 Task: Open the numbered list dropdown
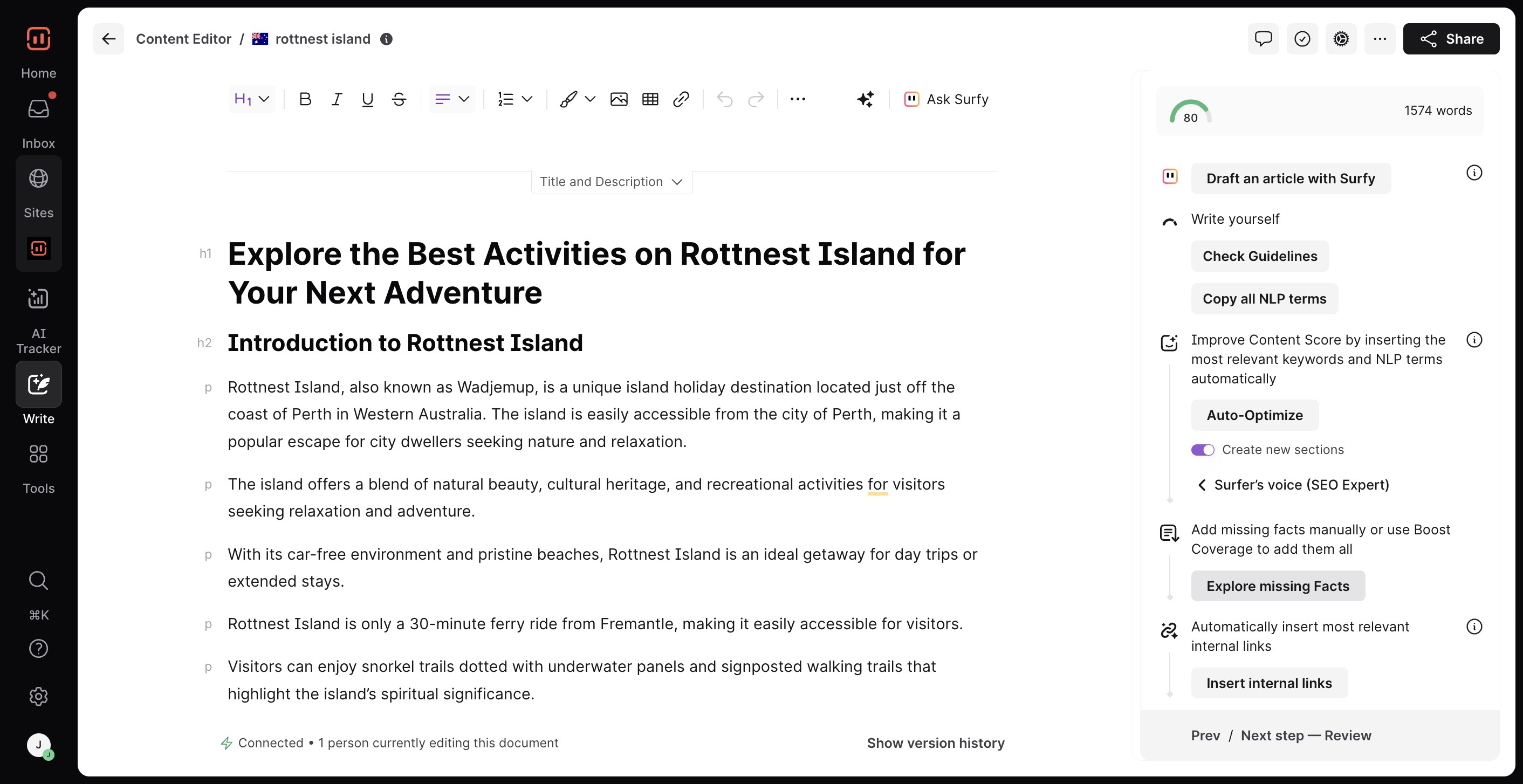515,99
